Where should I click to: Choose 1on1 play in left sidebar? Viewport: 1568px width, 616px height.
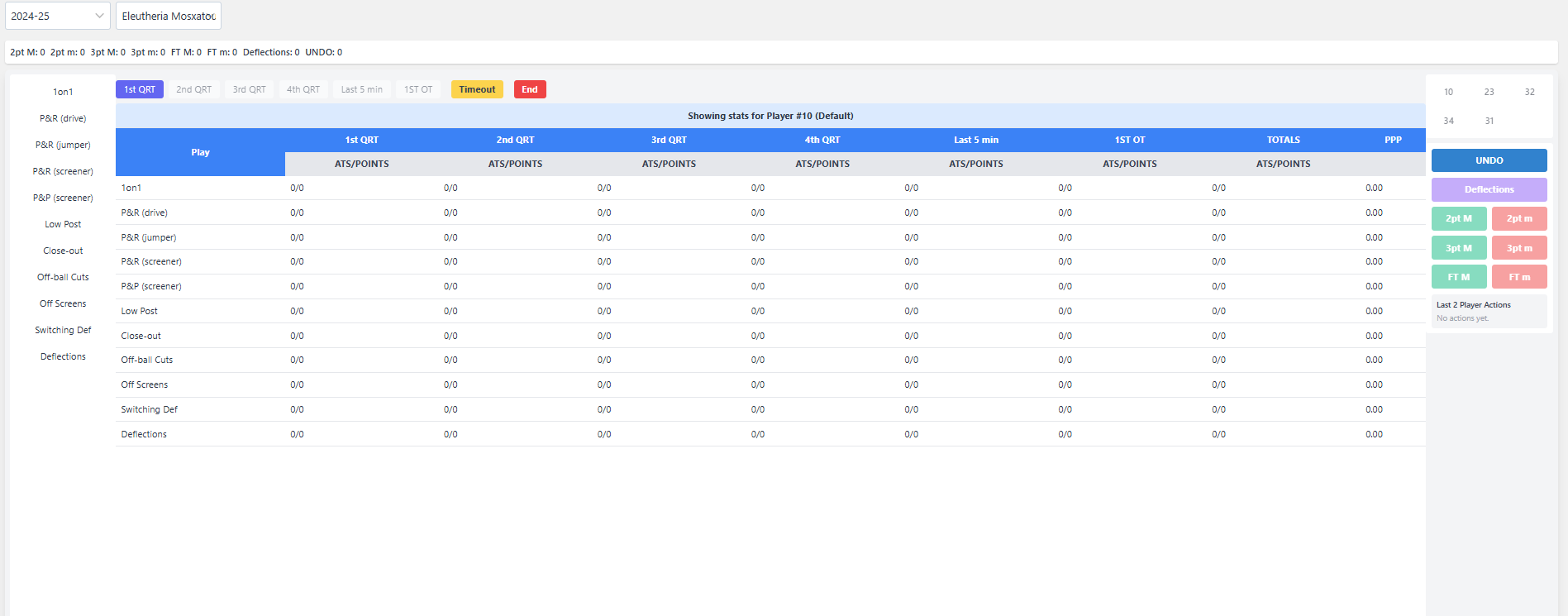(63, 92)
